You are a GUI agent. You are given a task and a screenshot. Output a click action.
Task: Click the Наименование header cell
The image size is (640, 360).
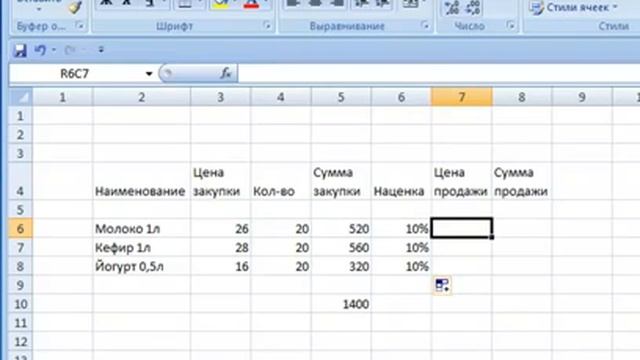(x=141, y=181)
